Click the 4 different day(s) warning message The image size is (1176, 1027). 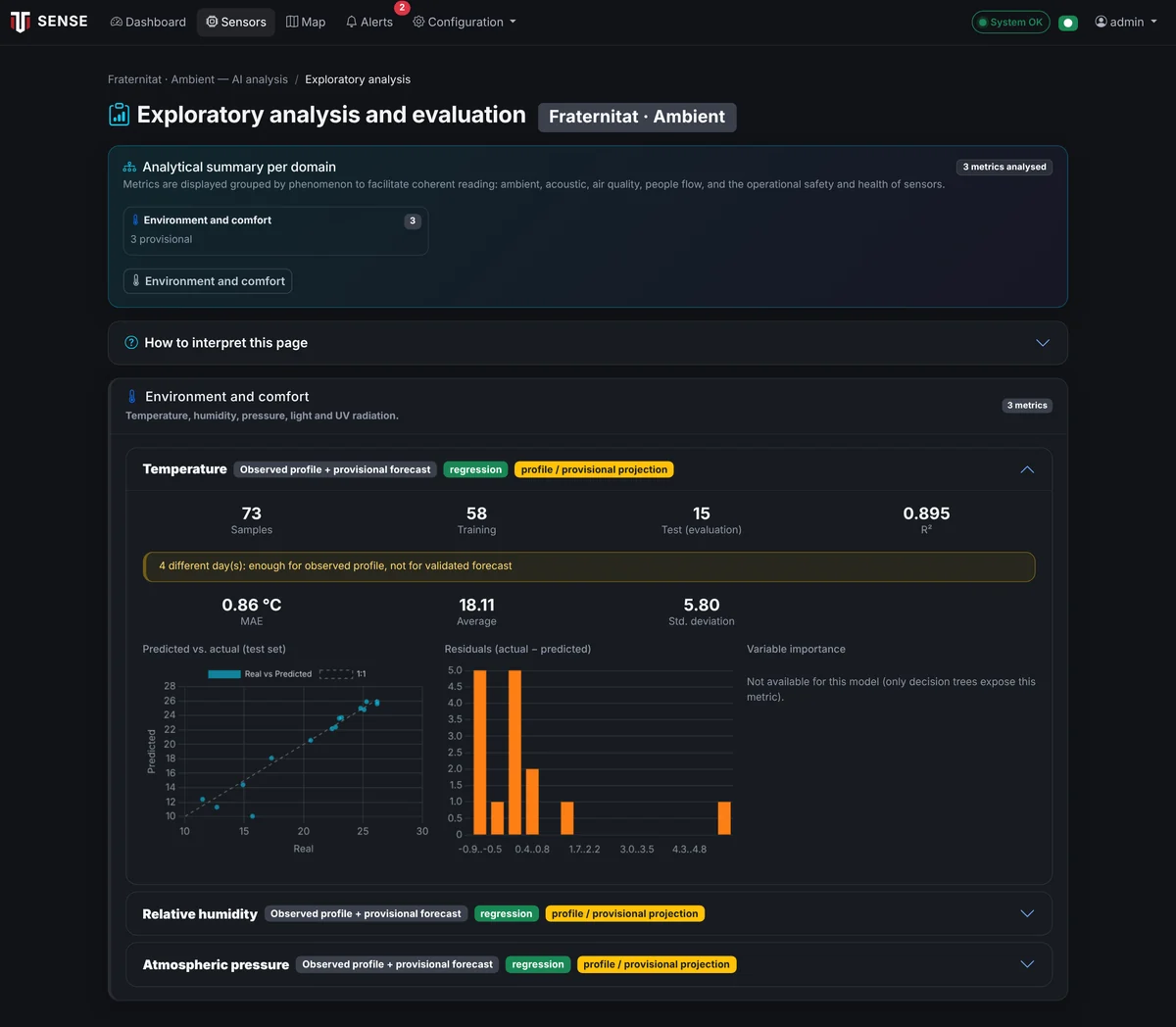tap(589, 566)
